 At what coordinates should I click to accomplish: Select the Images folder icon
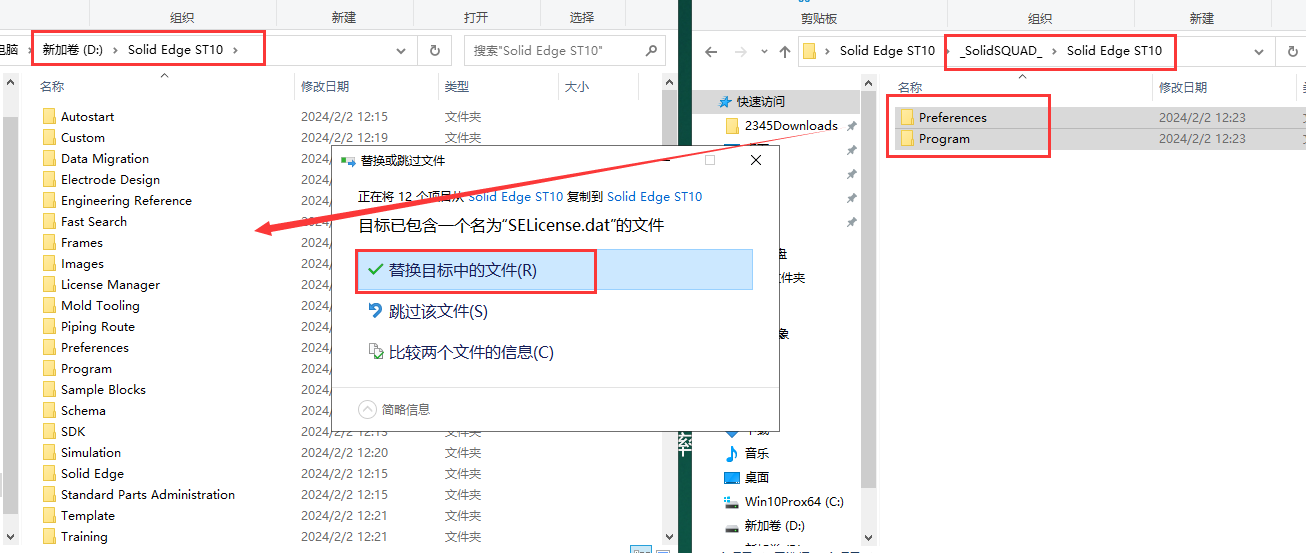[x=50, y=263]
